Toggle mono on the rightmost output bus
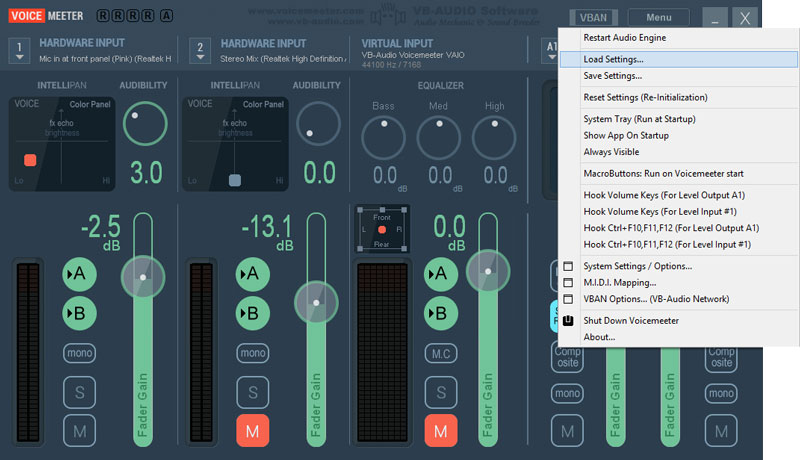 (721, 393)
